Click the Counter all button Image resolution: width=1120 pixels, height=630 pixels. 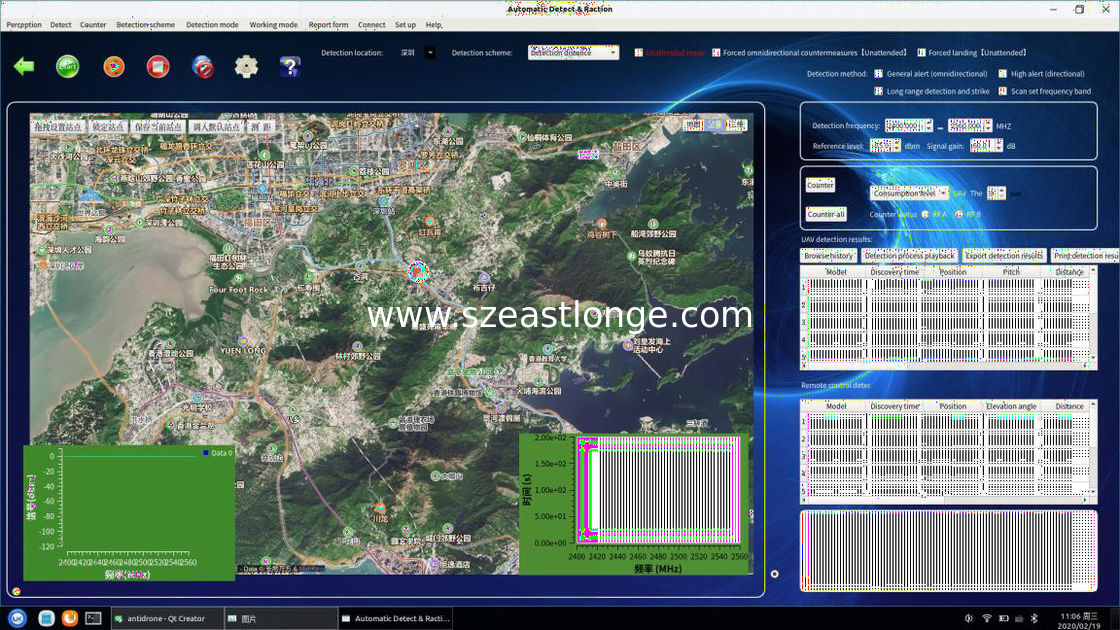[x=826, y=214]
